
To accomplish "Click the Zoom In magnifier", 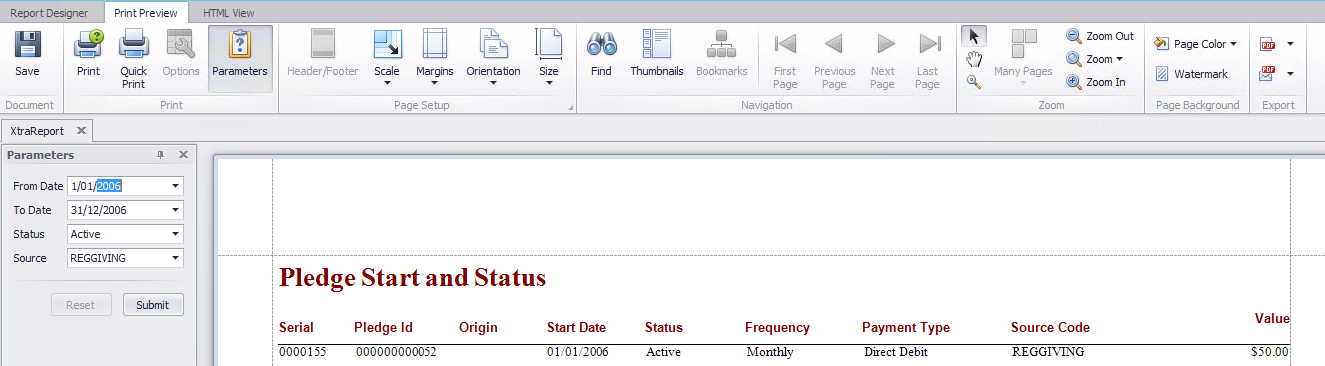I will (1098, 82).
